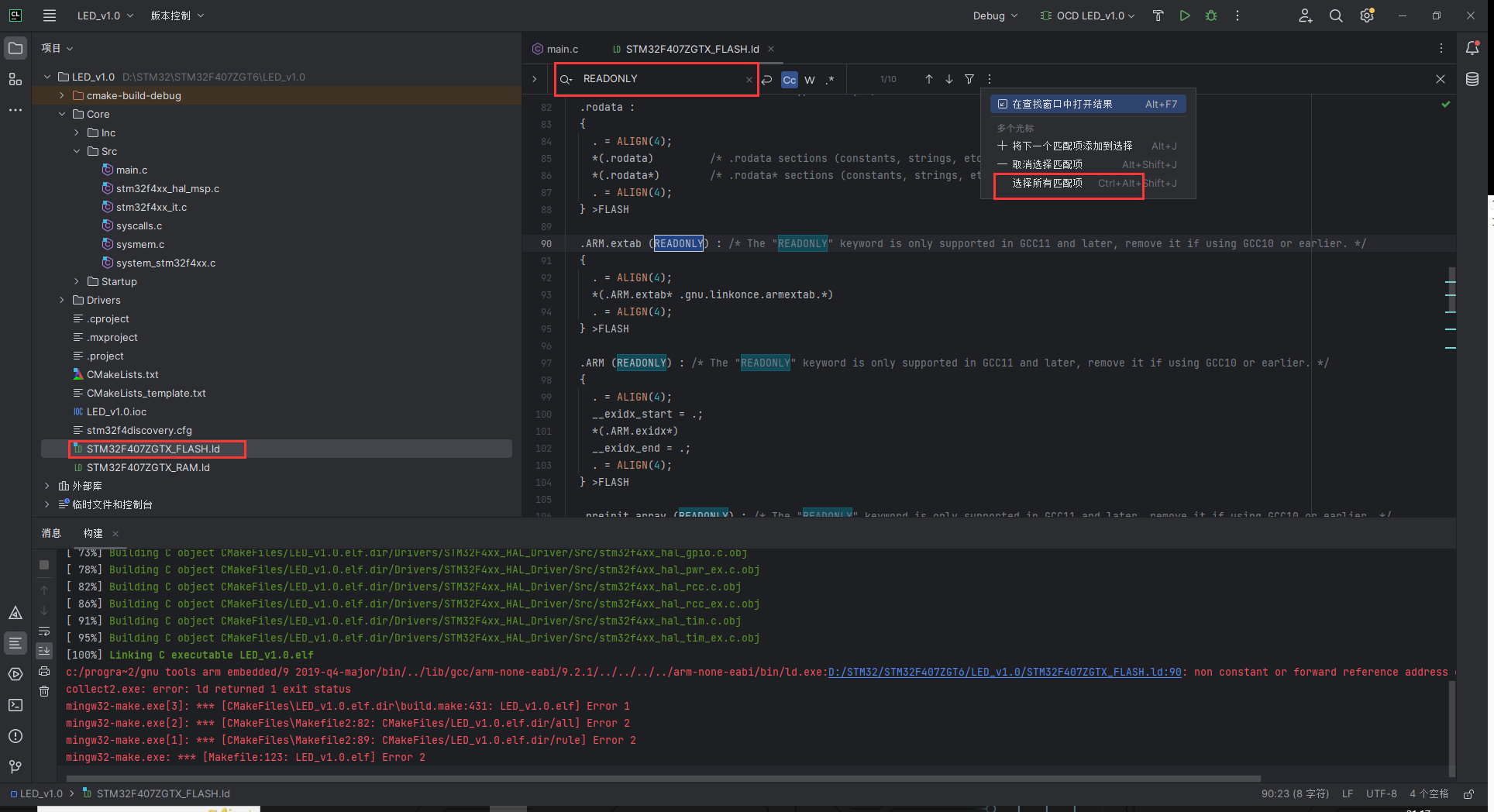Open the Git tool window
The width and height of the screenshot is (1494, 812).
coord(15,766)
